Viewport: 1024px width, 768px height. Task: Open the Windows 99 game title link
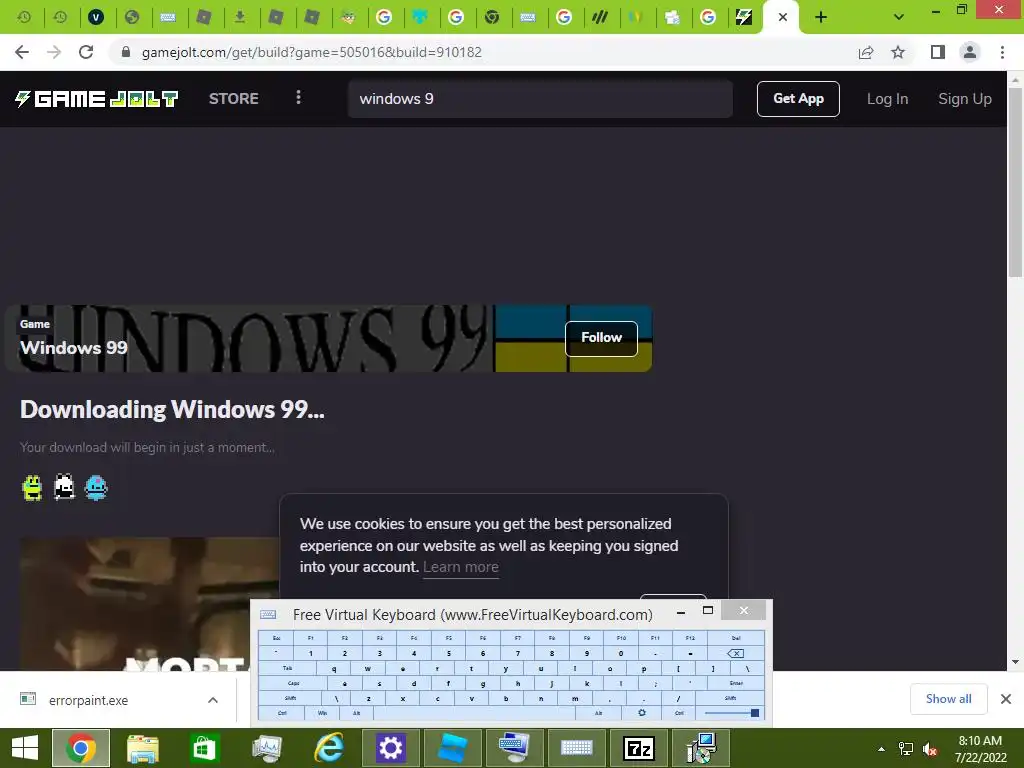click(x=74, y=347)
